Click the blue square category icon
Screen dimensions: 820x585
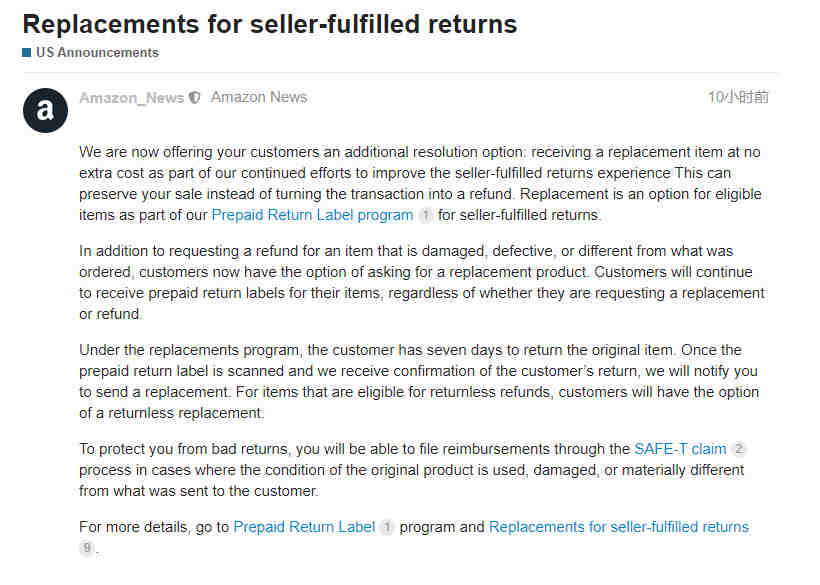(x=27, y=52)
